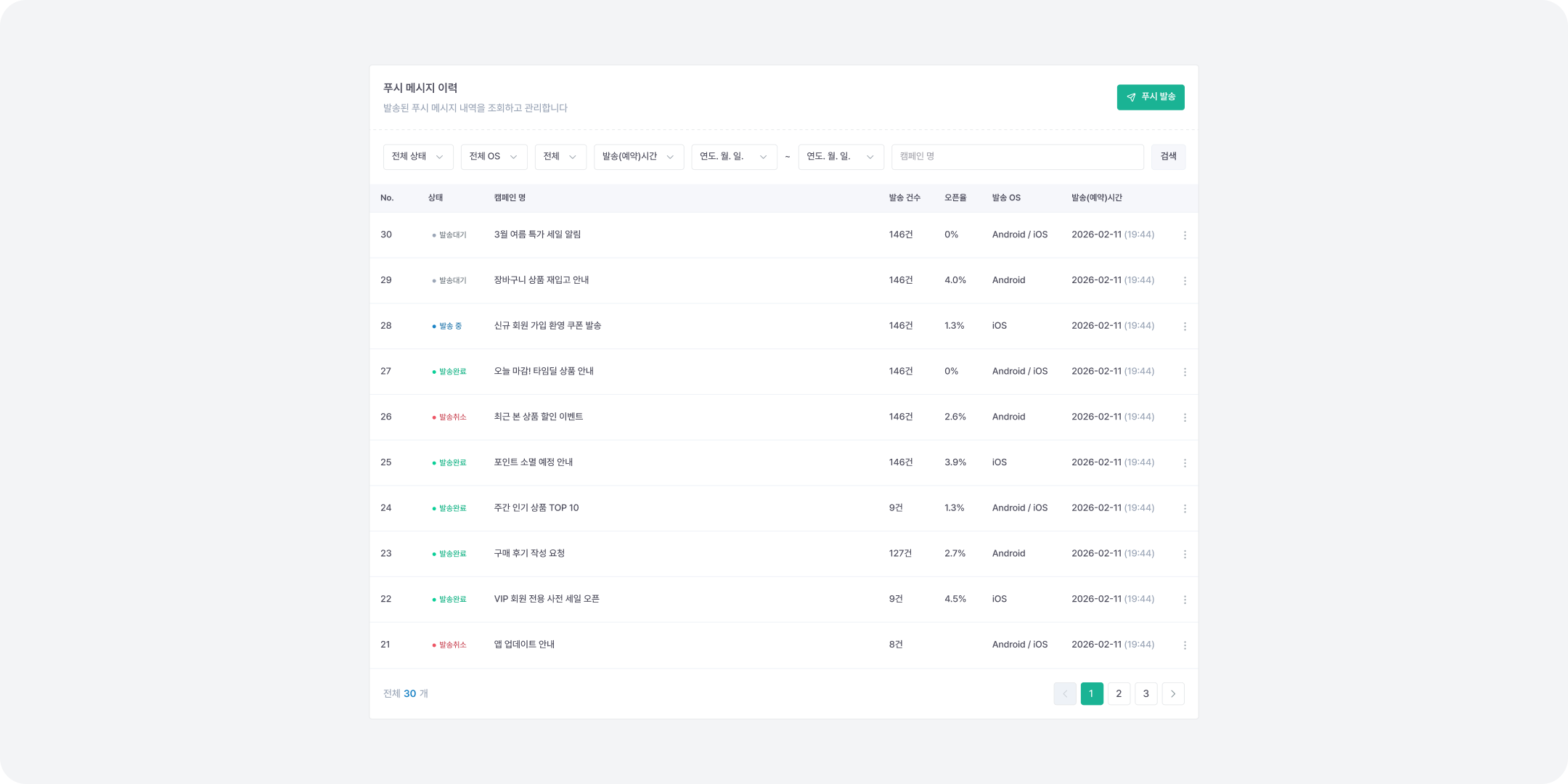This screenshot has height=784, width=1568.
Task: Open more options for campaign row 29
Action: (1185, 281)
